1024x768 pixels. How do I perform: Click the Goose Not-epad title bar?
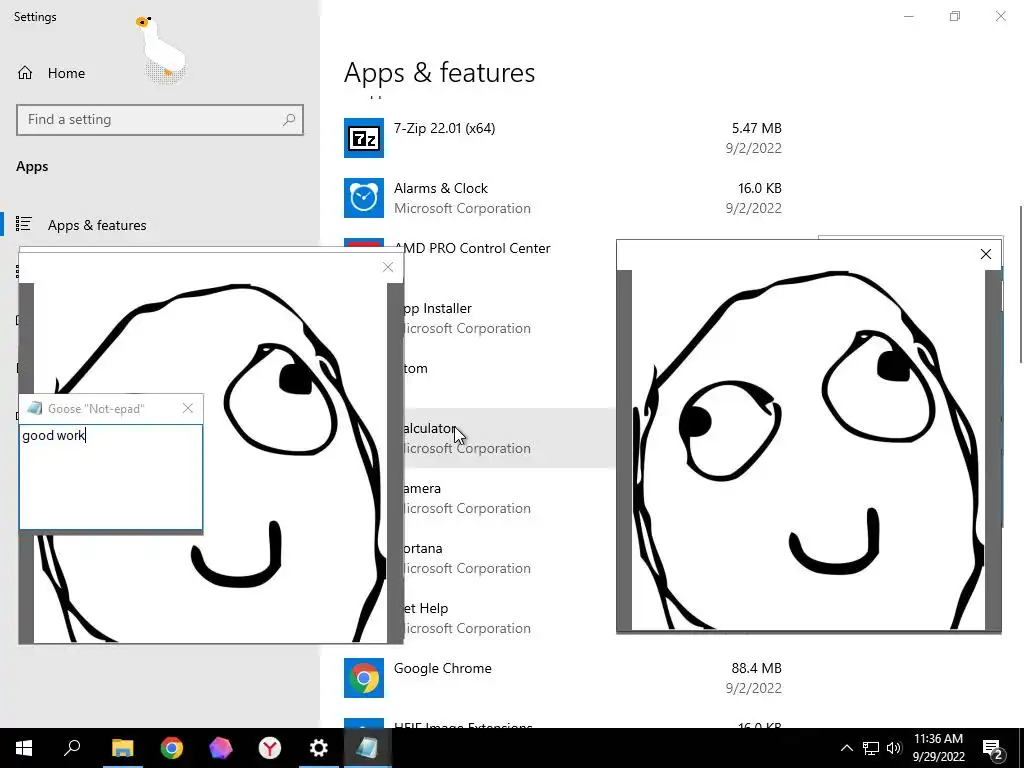pyautogui.click(x=98, y=409)
